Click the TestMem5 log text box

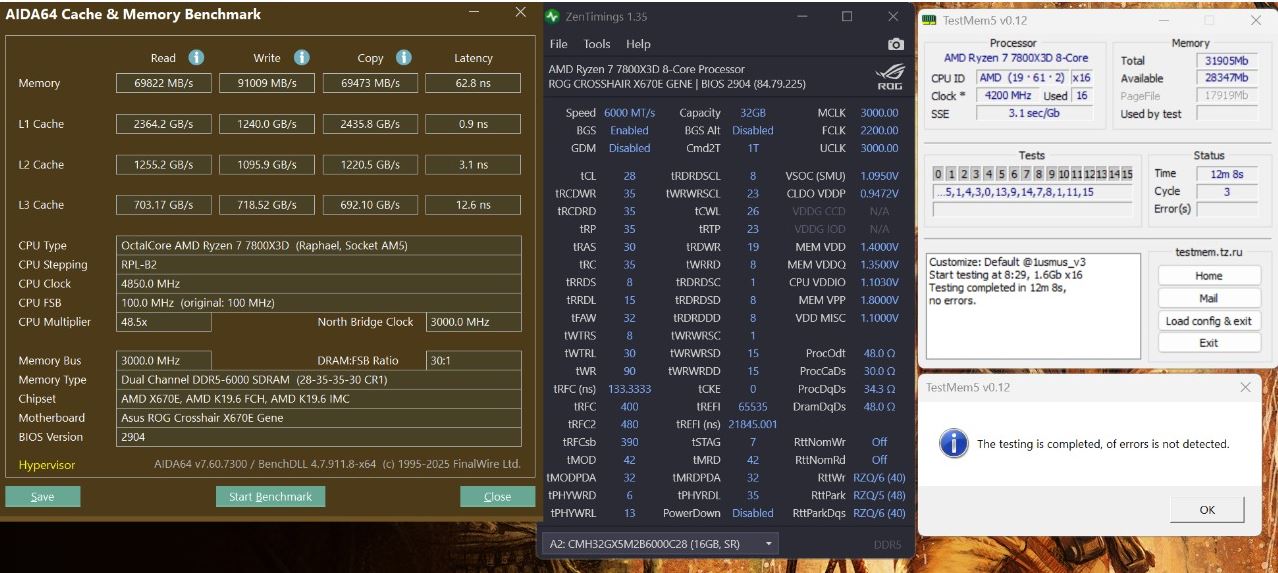coord(1033,307)
